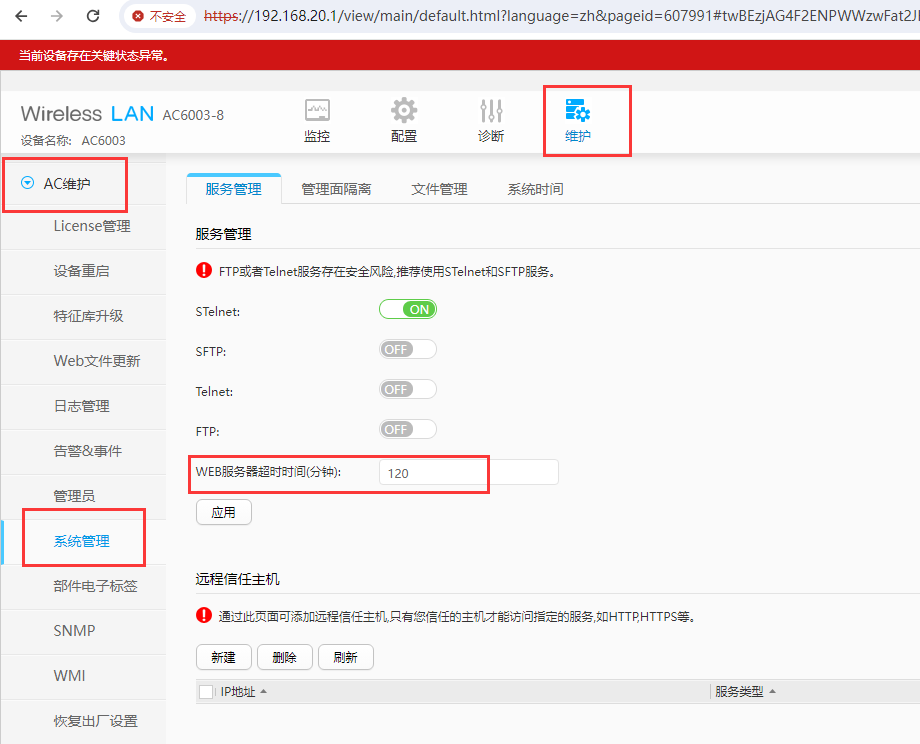The image size is (920, 744).
Task: Open 日志管理 in sidebar
Action: click(x=83, y=406)
